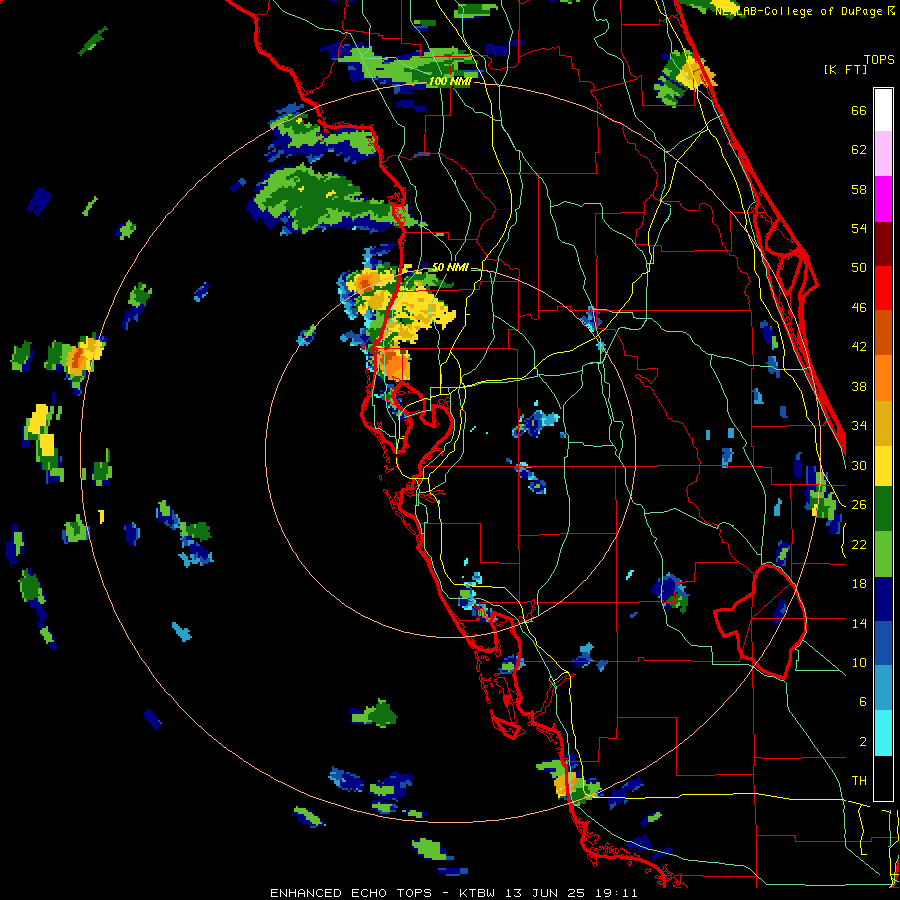
Task: Click the "58" legend value
Action: click(859, 189)
